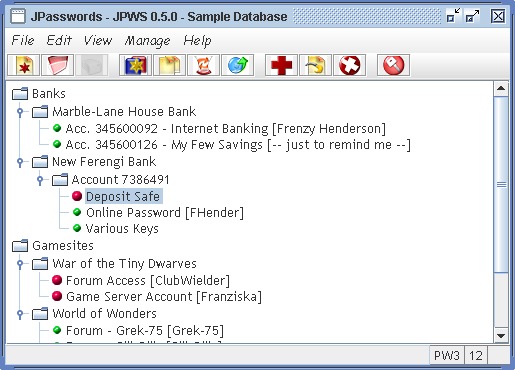
Task: Select Acc. 345600126 My Few Savings entry
Action: pos(238,145)
